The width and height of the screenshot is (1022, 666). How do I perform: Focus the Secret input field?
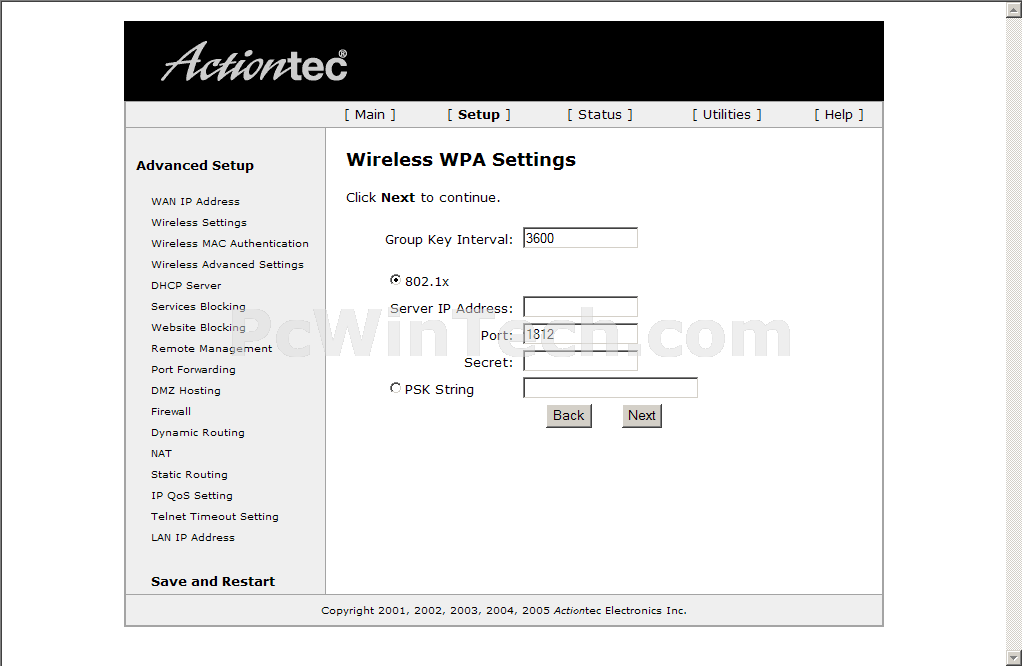pos(580,361)
